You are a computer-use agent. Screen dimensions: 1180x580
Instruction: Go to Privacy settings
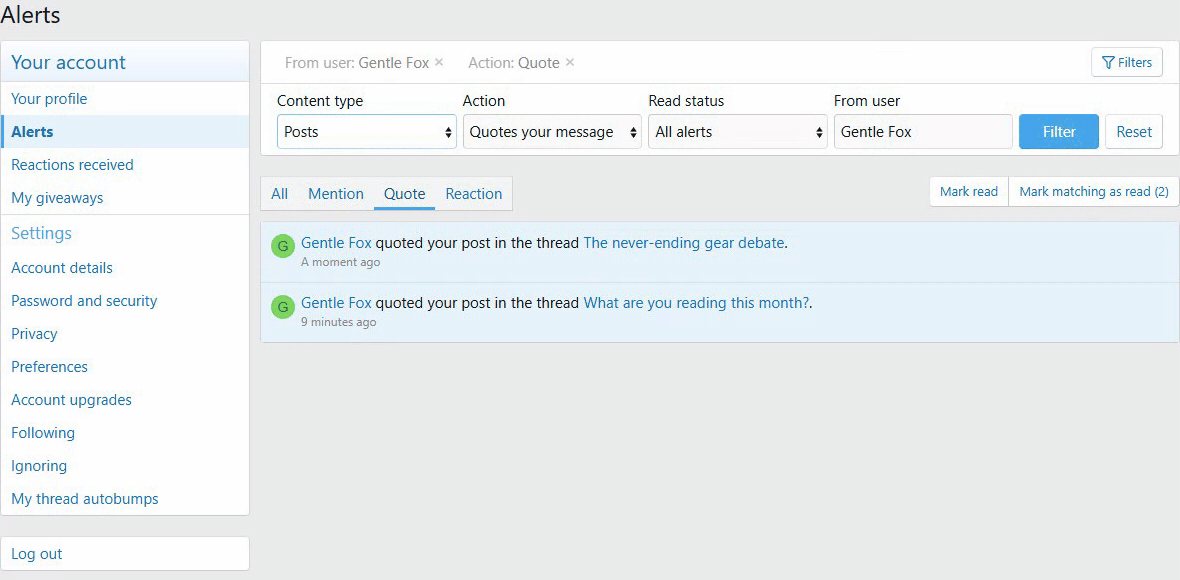125,334
